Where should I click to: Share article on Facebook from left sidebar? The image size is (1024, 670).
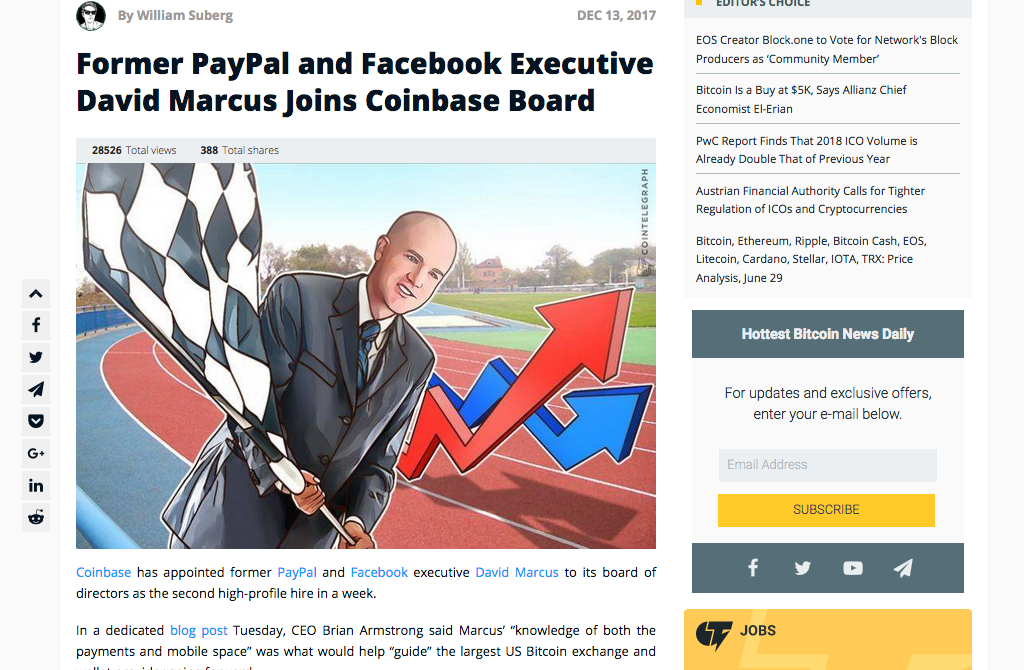coord(36,325)
